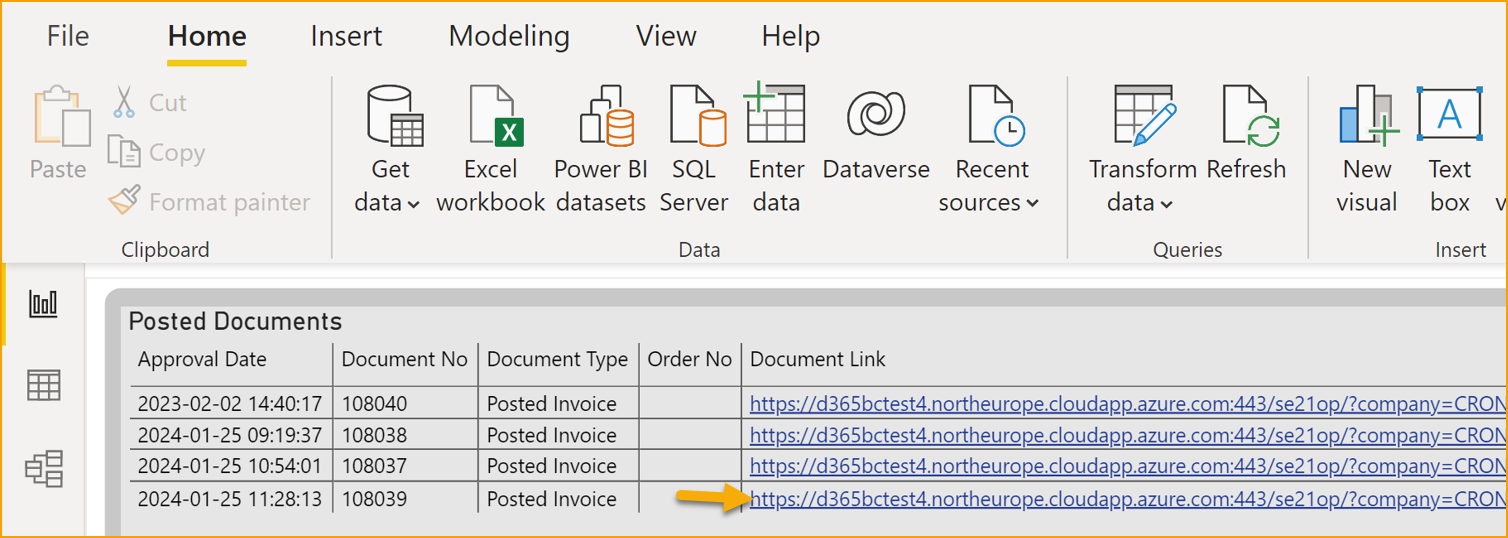Open the Help tab

[790, 36]
